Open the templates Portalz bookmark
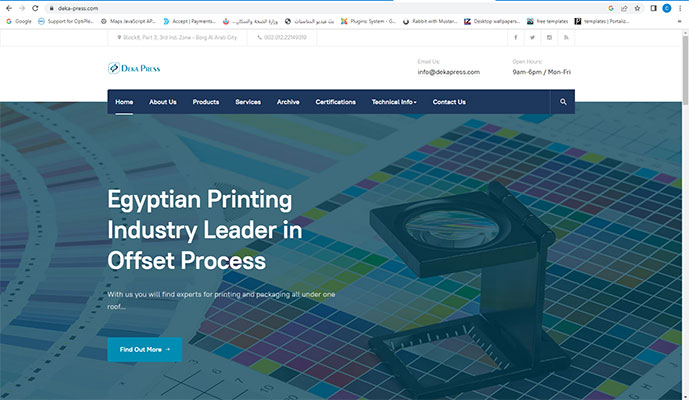This screenshot has height=400, width=689. [x=602, y=21]
